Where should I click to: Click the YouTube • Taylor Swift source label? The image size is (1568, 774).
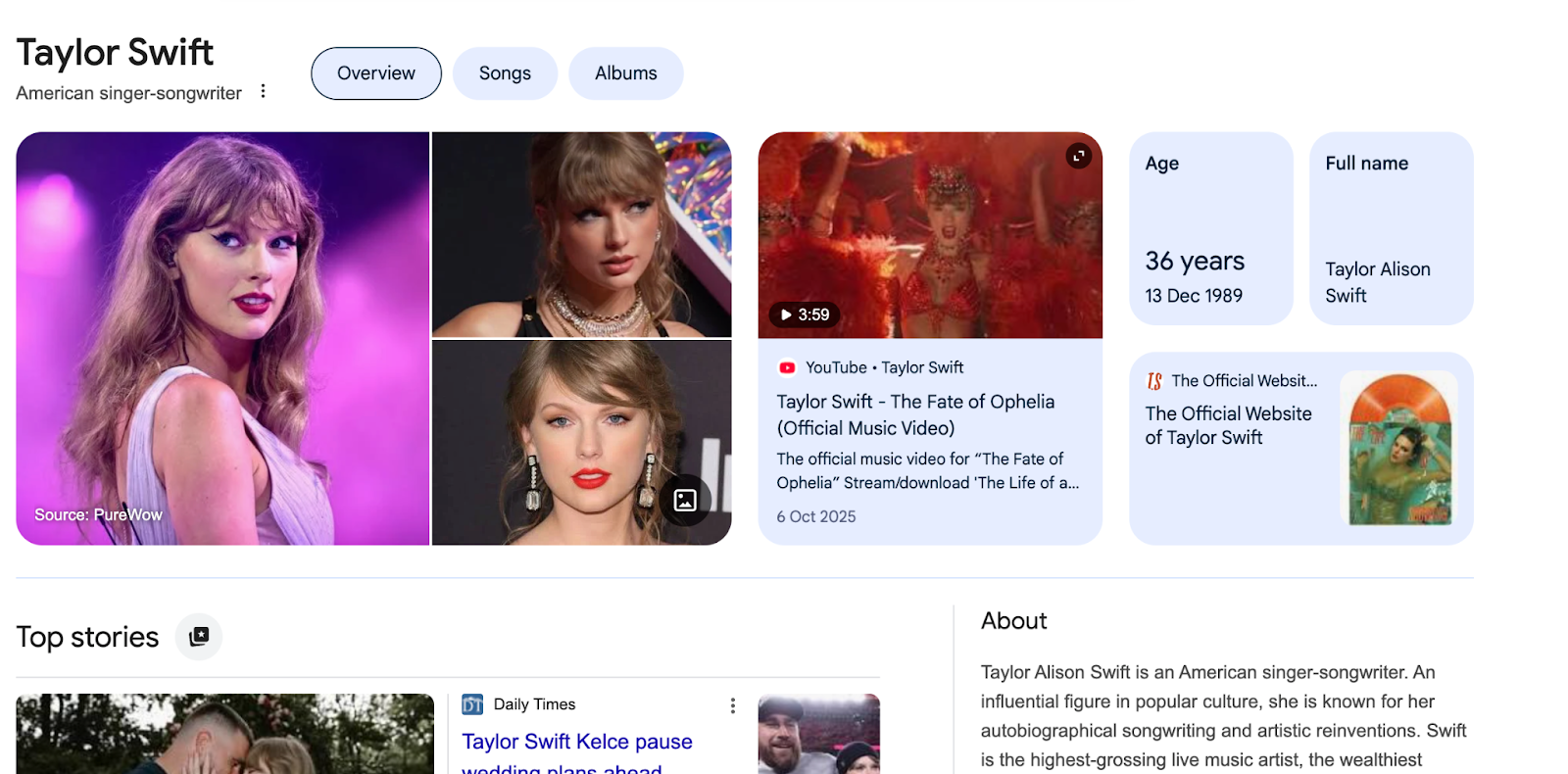(884, 368)
